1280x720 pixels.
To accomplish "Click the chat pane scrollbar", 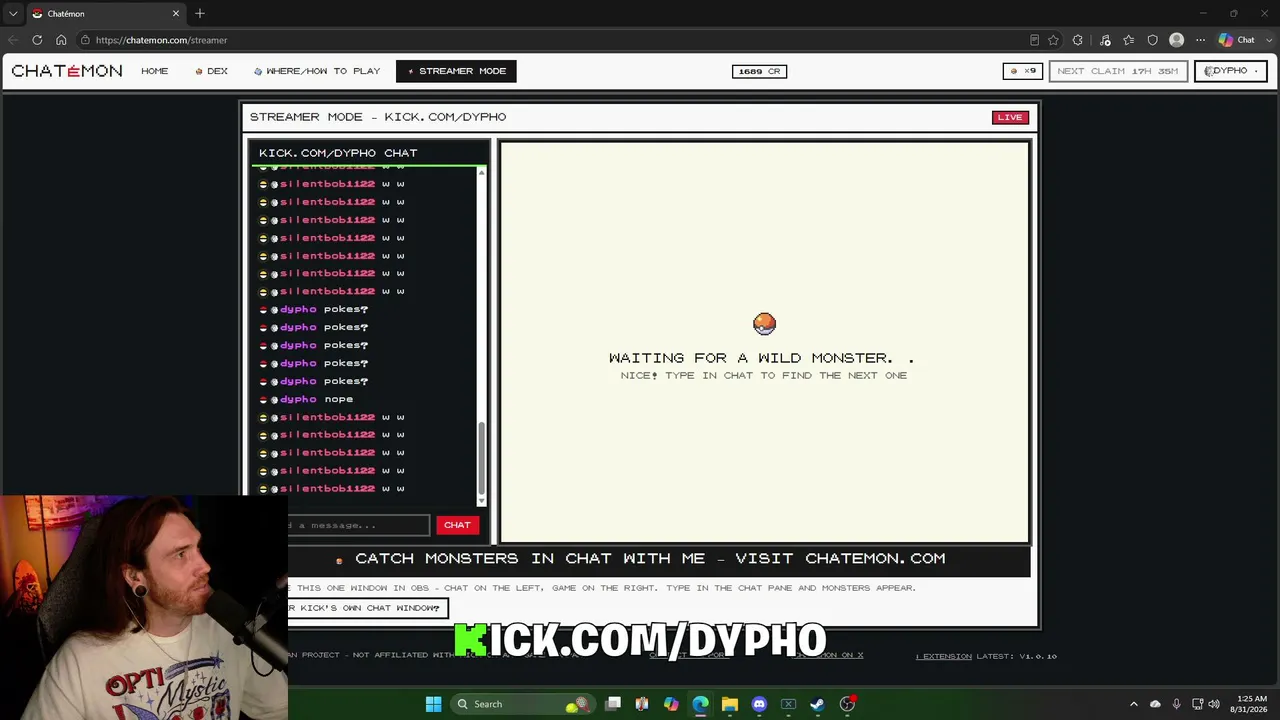I will (x=481, y=458).
